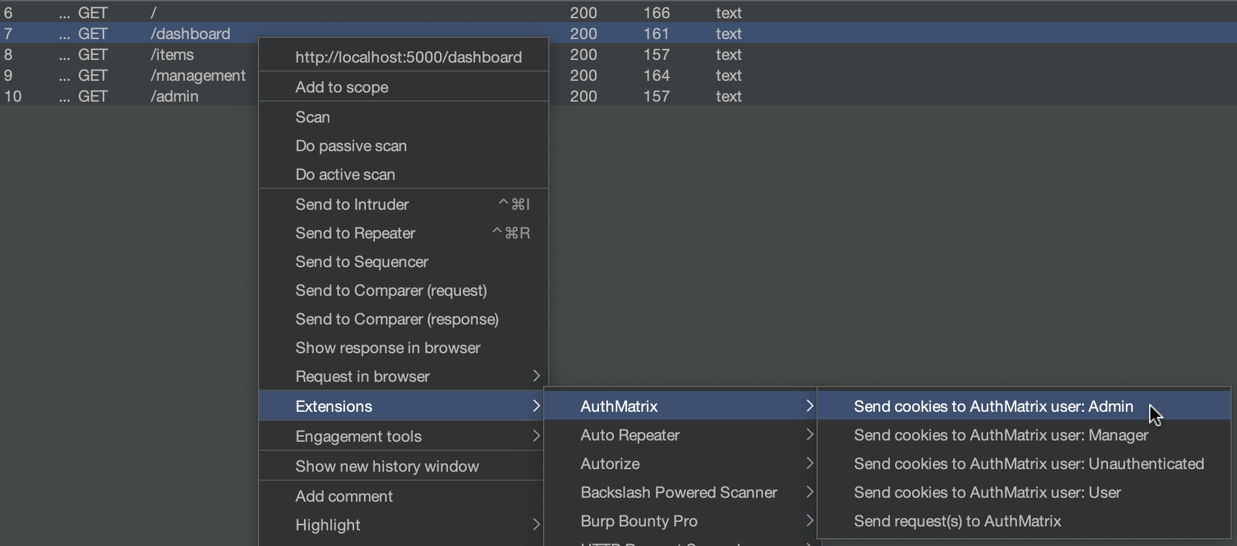1237x546 pixels.
Task: Click length value 161 in /dashboard row
Action: tap(656, 34)
